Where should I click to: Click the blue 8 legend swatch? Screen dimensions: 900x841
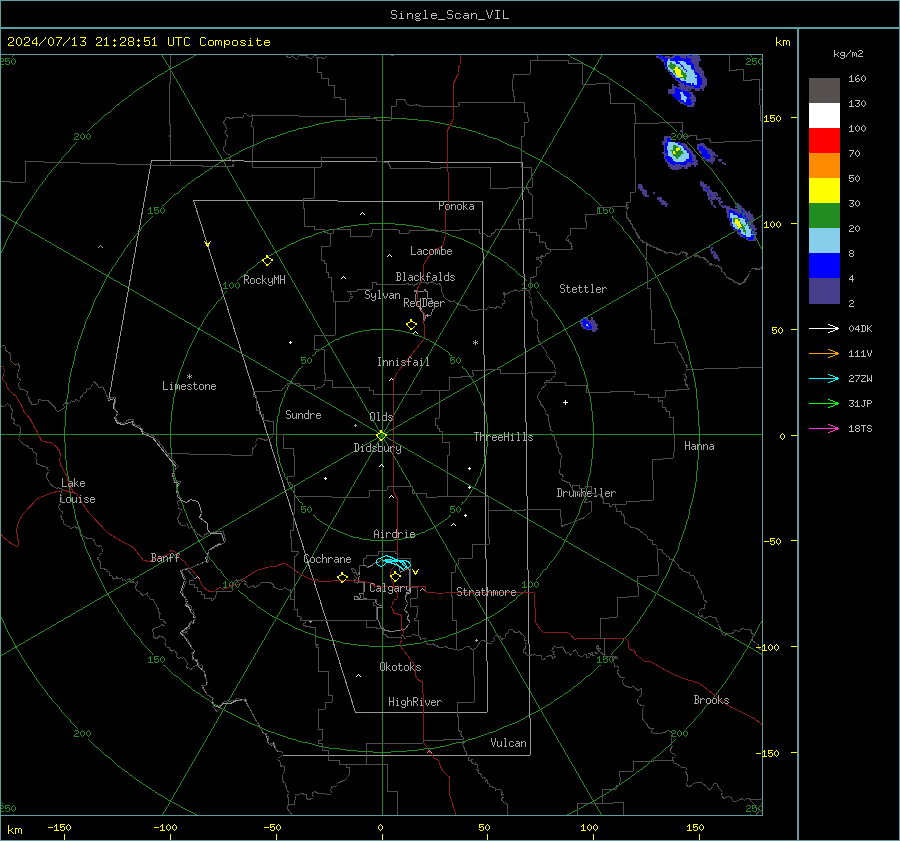824,266
